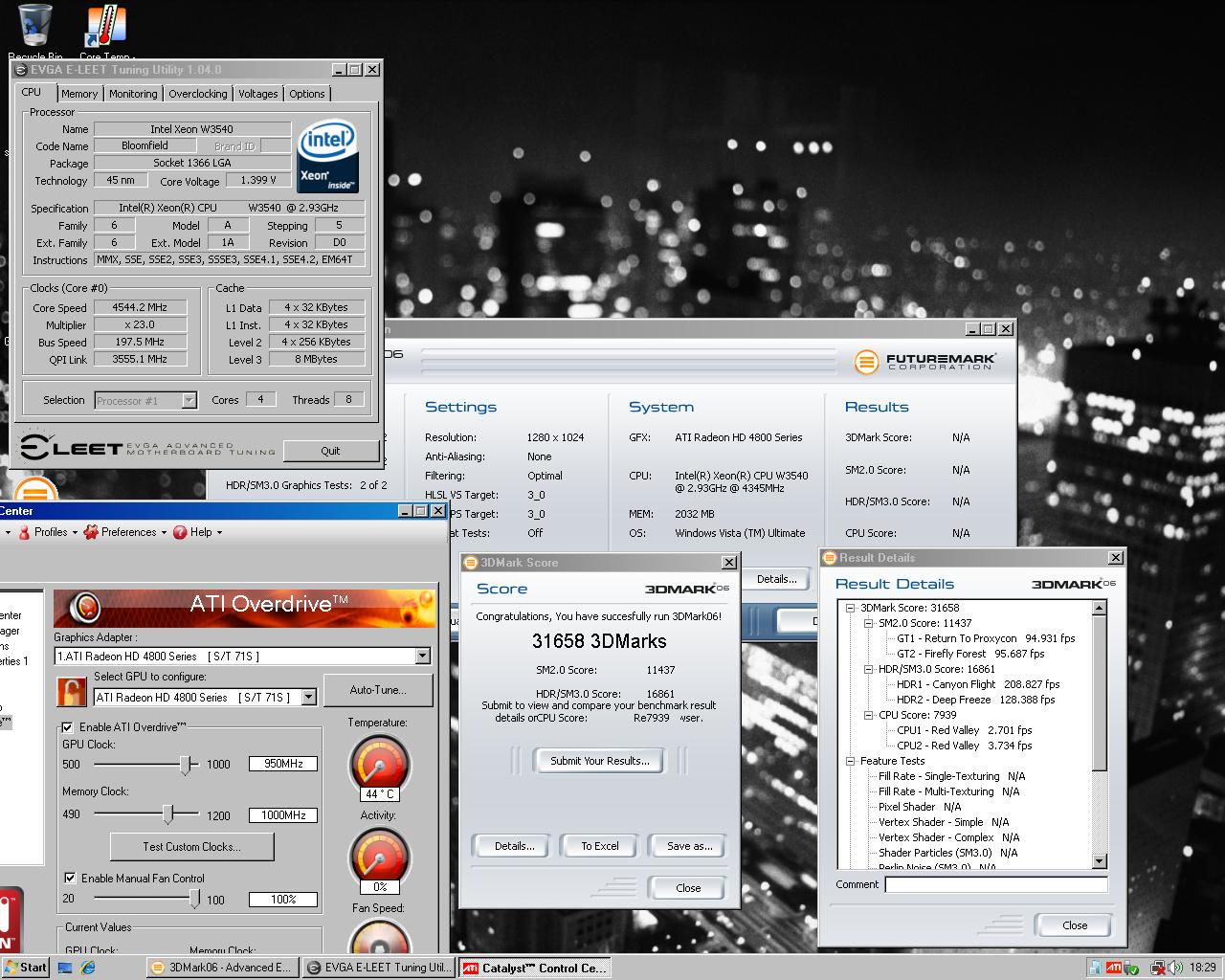The height and width of the screenshot is (980, 1225).
Task: Click scroll down arrow in Result Details tree
Action: point(1099,861)
